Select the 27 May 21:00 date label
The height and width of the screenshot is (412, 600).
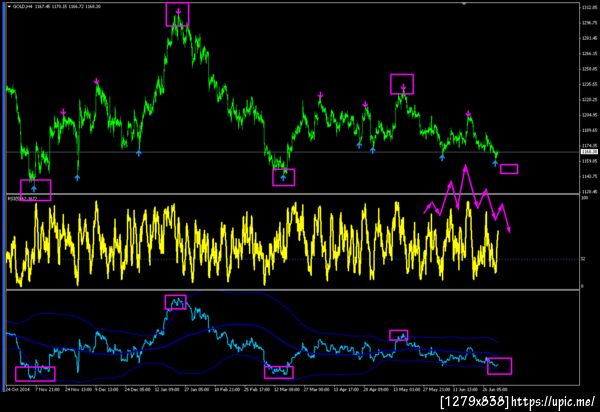[436, 389]
